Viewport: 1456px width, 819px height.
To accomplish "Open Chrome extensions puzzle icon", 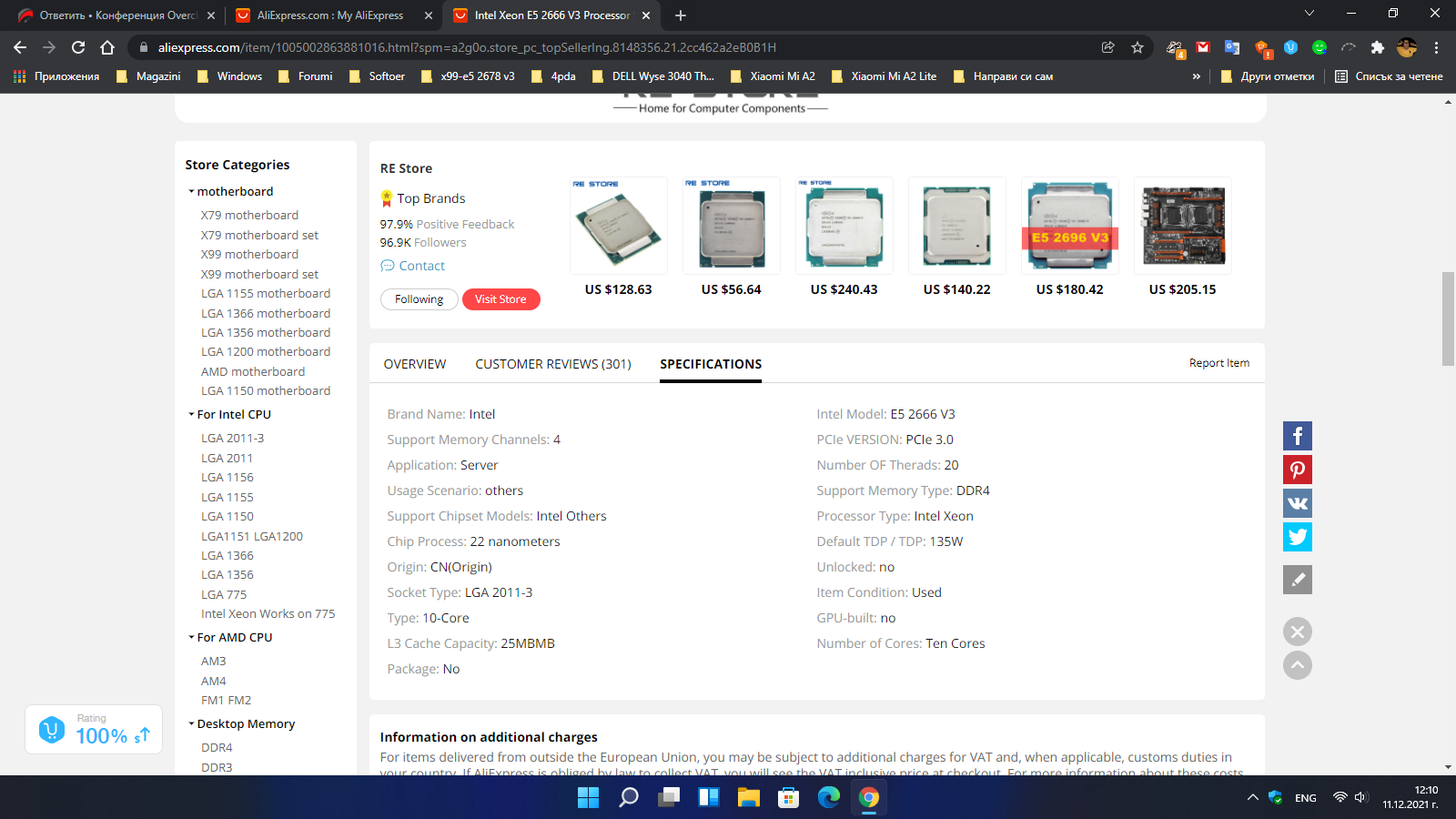I will click(x=1377, y=47).
